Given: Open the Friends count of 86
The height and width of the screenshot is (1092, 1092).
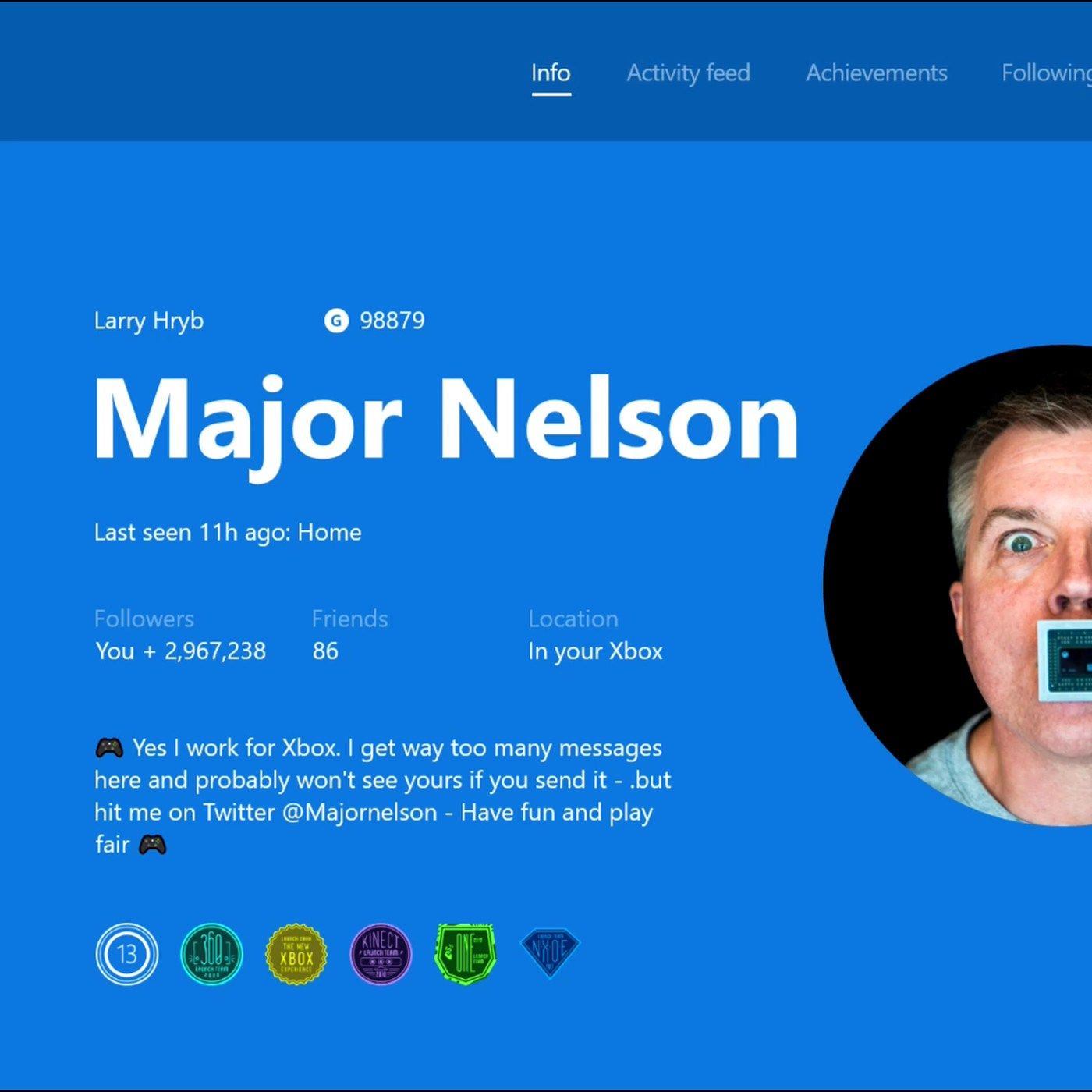Looking at the screenshot, I should coord(325,651).
